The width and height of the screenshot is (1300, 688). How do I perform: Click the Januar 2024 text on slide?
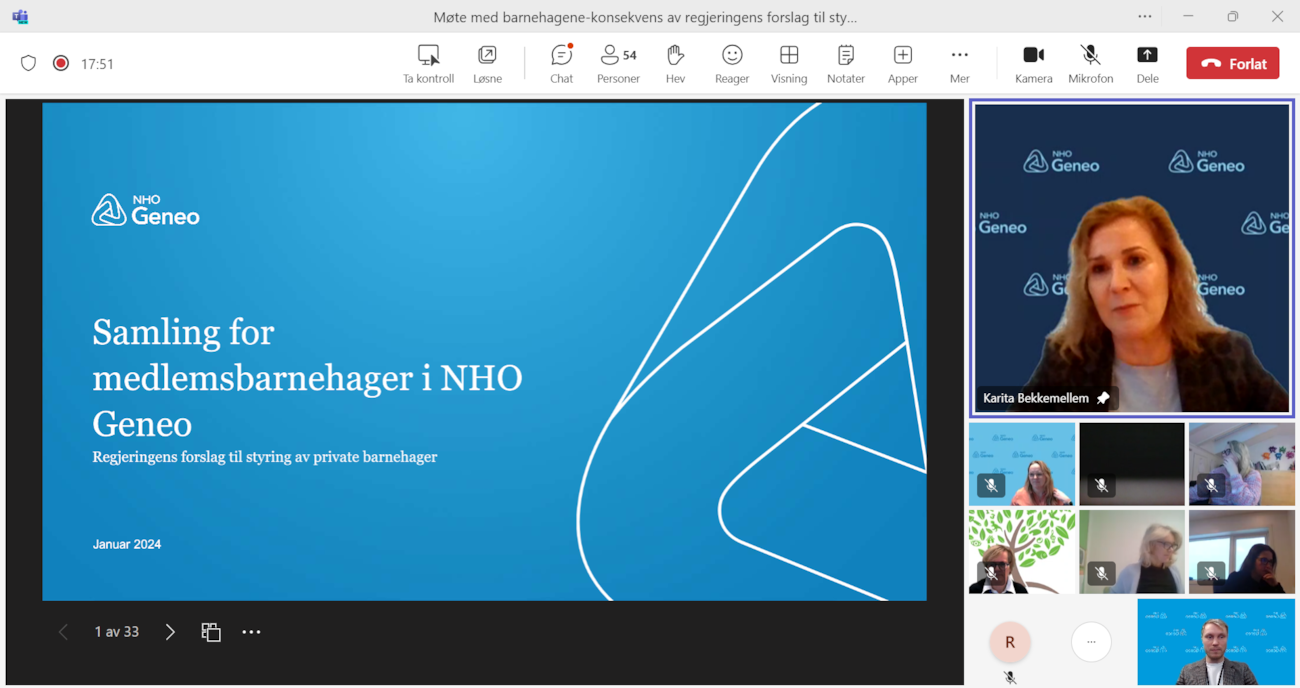tap(127, 544)
